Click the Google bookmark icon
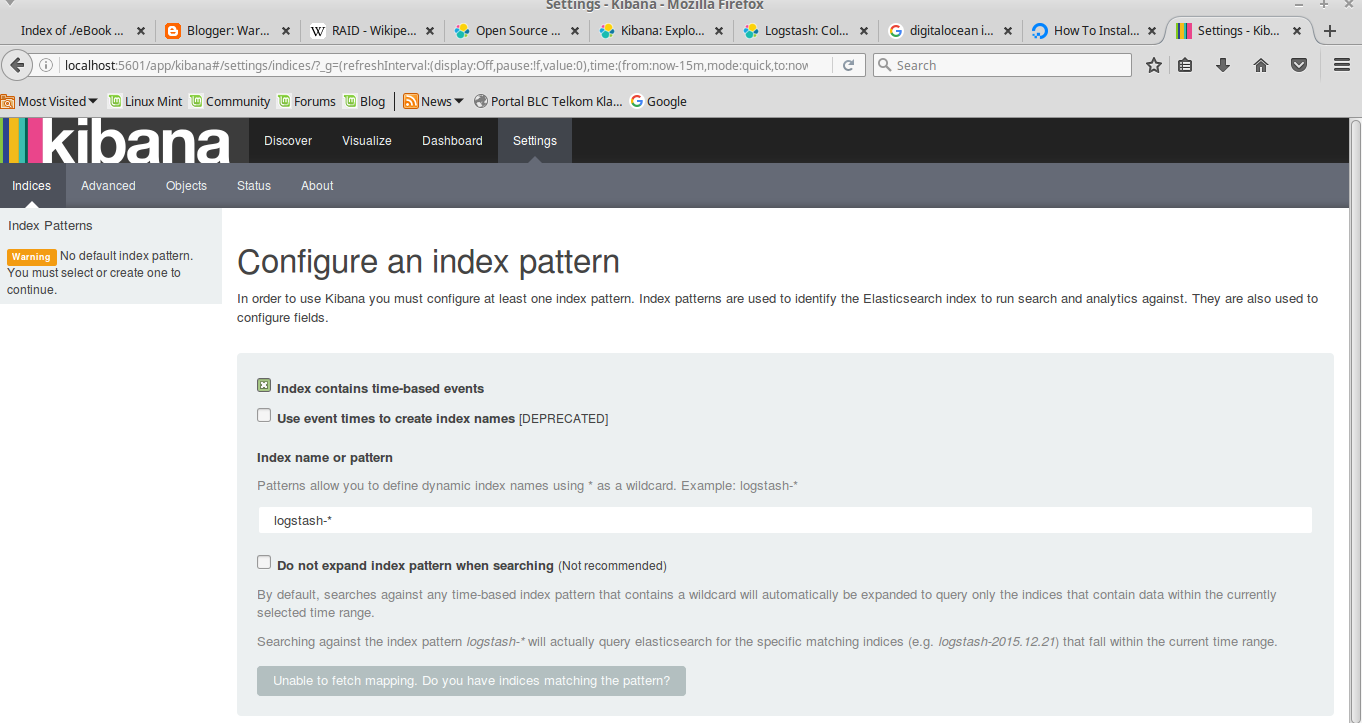Image resolution: width=1362 pixels, height=723 pixels. pos(636,101)
